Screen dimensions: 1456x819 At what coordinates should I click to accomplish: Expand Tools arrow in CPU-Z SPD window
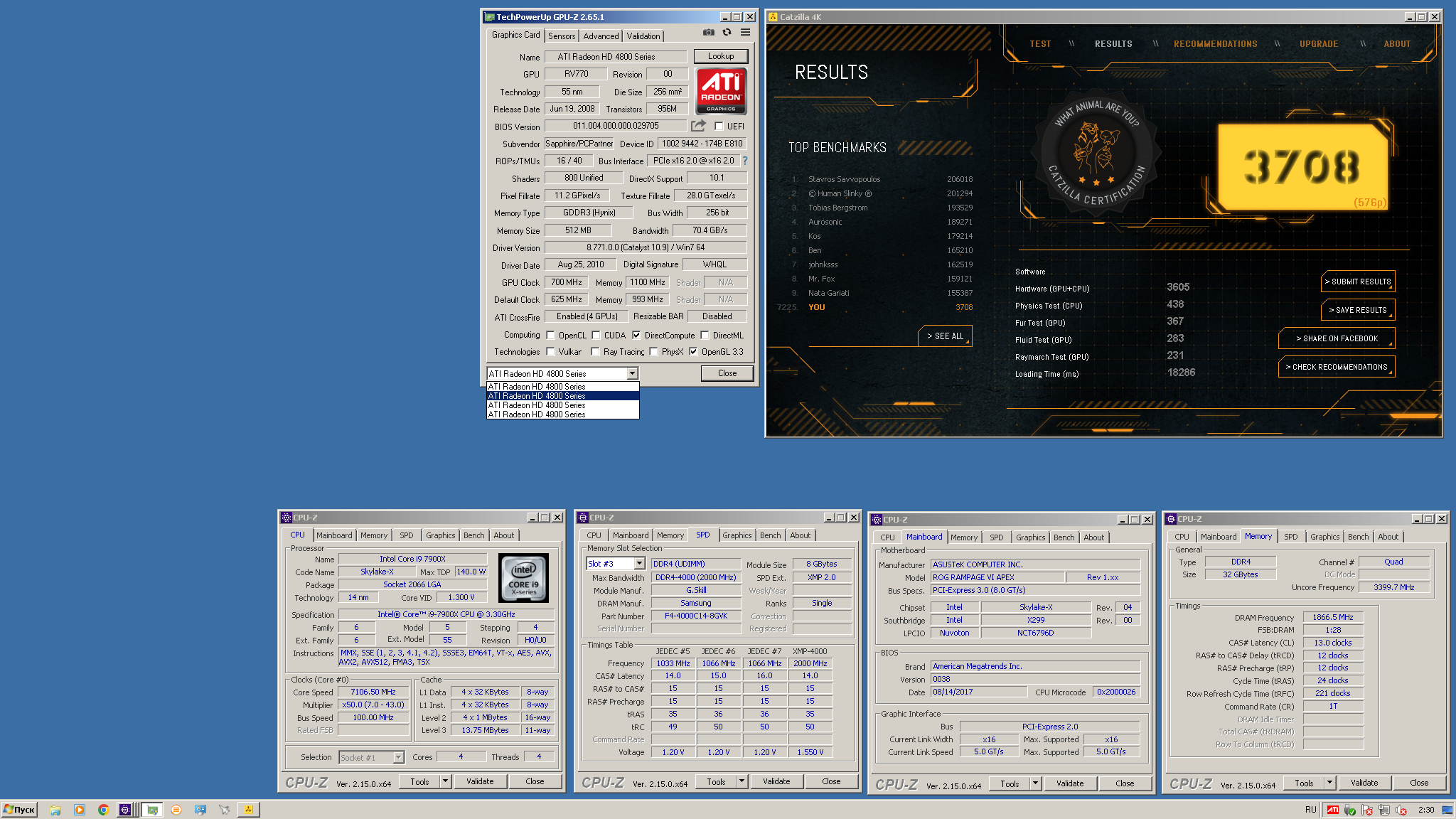(742, 781)
